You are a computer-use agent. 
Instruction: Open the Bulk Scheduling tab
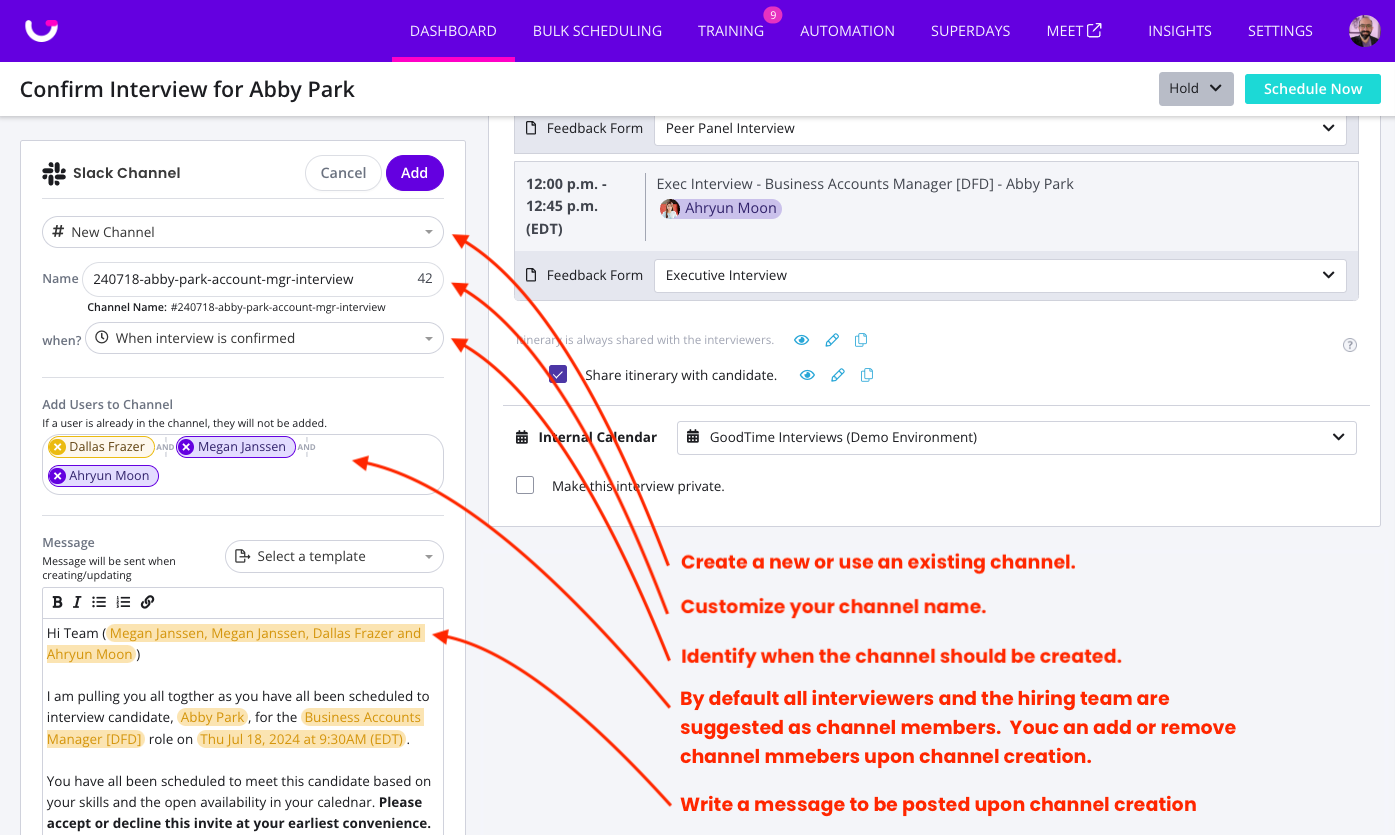point(597,31)
